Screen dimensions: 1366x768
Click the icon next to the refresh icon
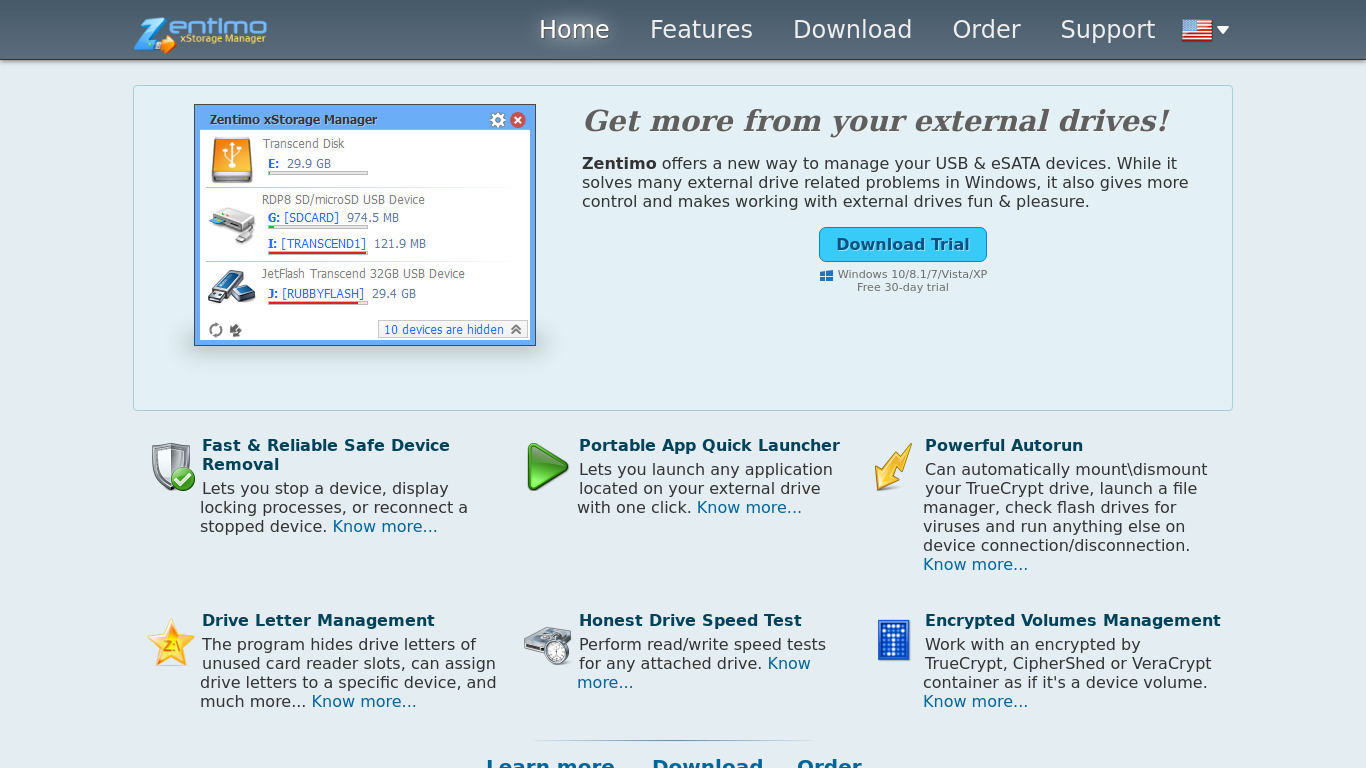pyautogui.click(x=236, y=330)
